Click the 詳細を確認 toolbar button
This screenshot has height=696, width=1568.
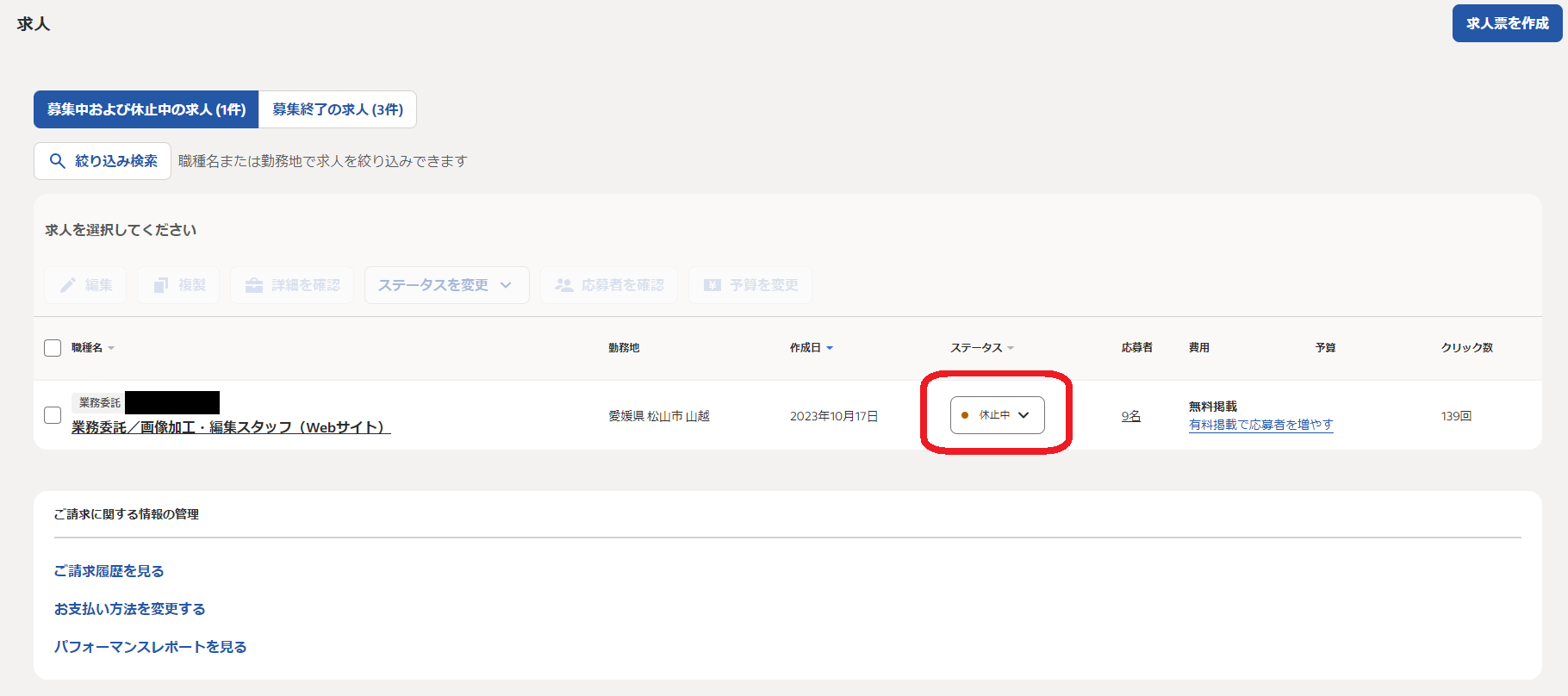click(x=292, y=285)
